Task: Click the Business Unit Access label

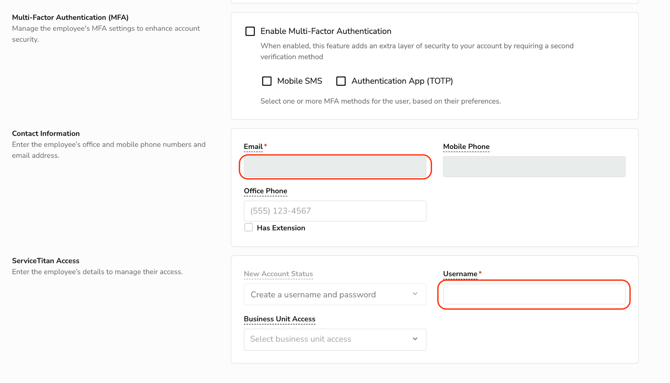Action: 279,319
